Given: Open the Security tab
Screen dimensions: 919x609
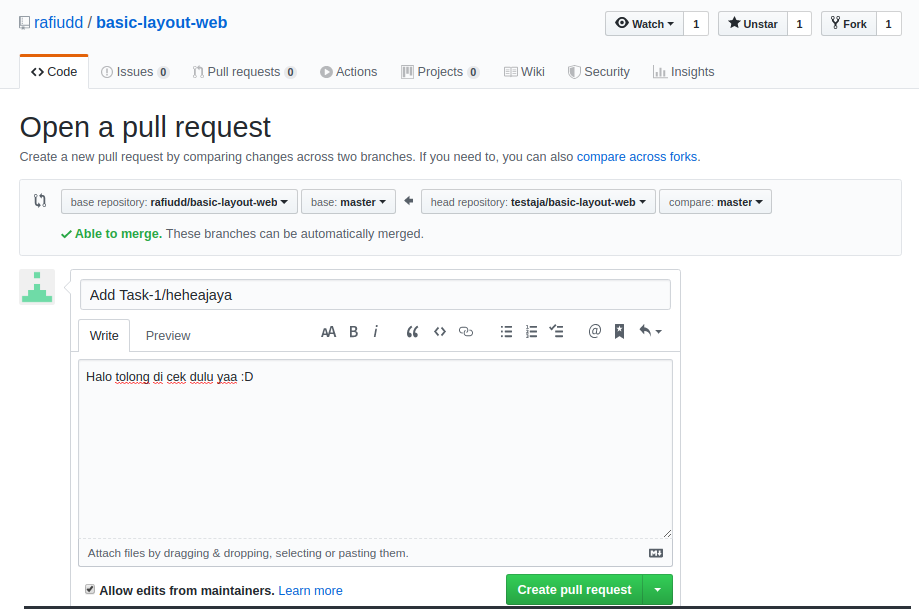Looking at the screenshot, I should pos(599,72).
